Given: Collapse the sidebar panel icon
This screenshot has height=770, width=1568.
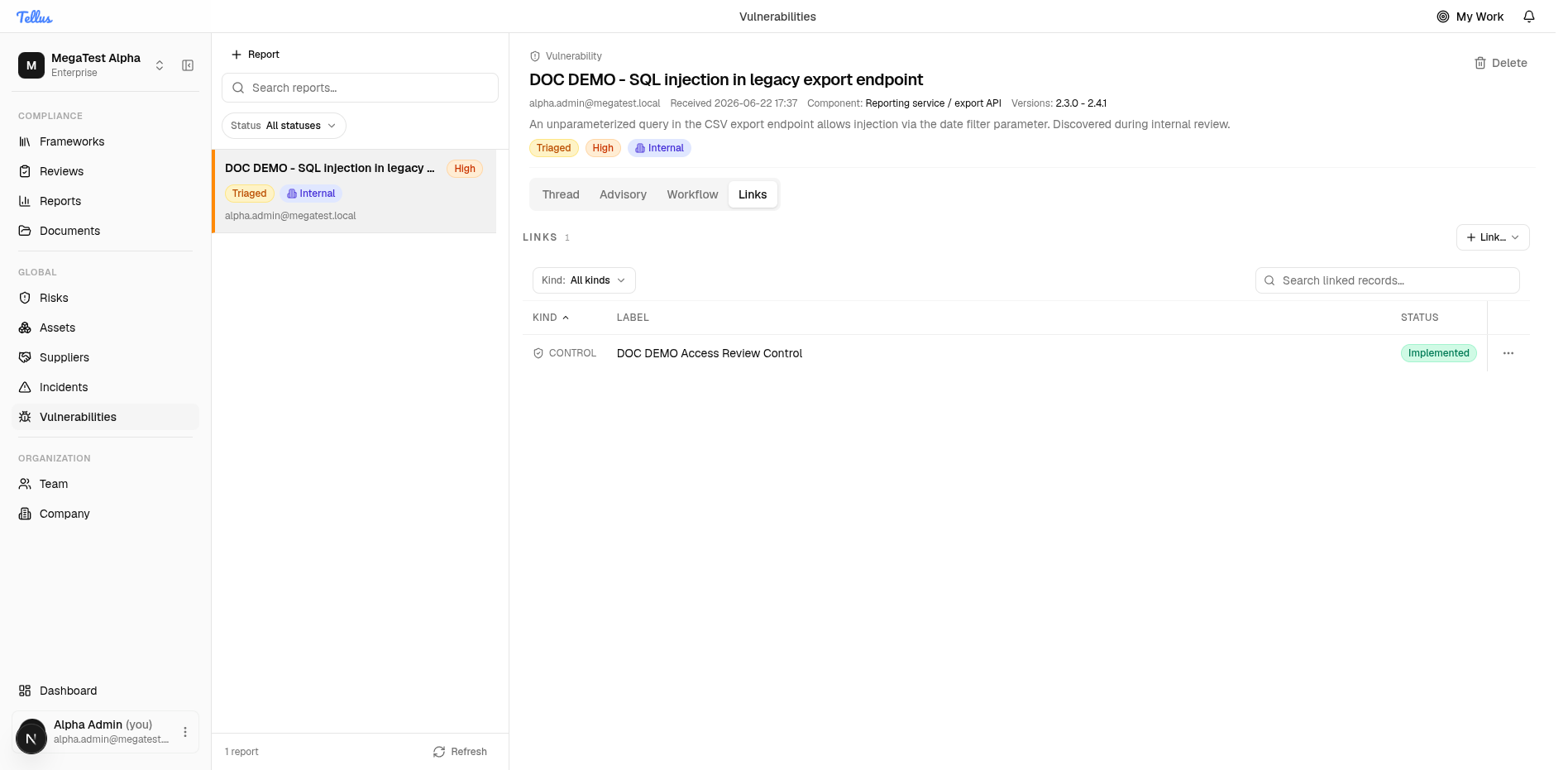Looking at the screenshot, I should coord(188,65).
